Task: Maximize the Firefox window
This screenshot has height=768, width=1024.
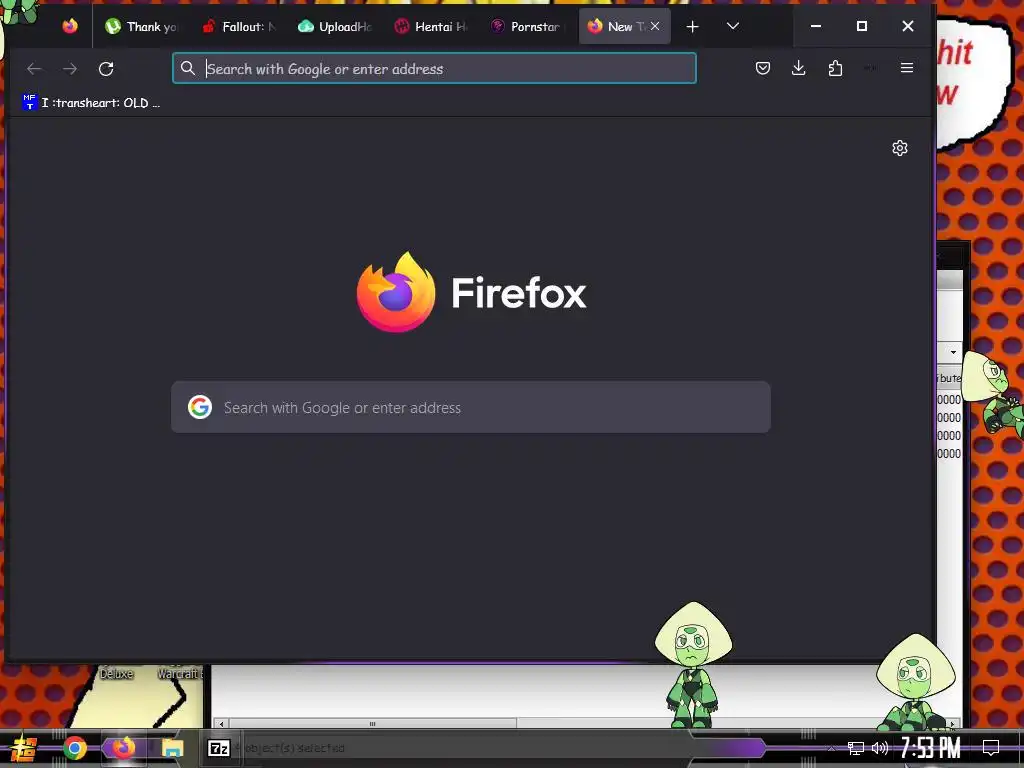Action: 861,26
